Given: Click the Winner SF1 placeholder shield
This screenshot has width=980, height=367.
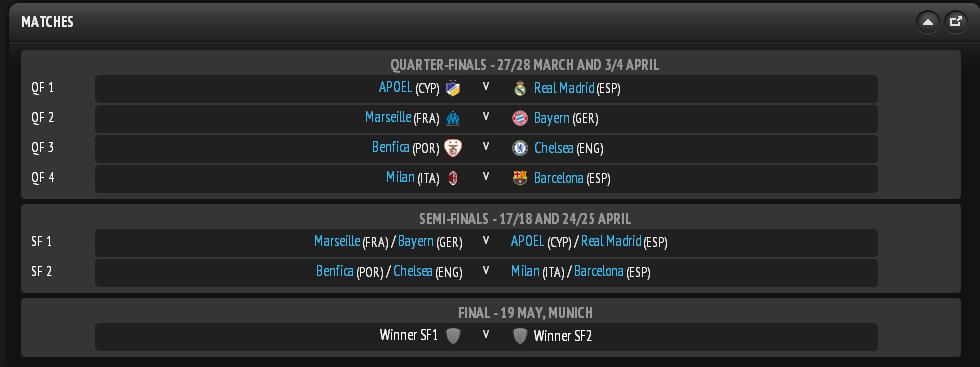Looking at the screenshot, I should [453, 336].
